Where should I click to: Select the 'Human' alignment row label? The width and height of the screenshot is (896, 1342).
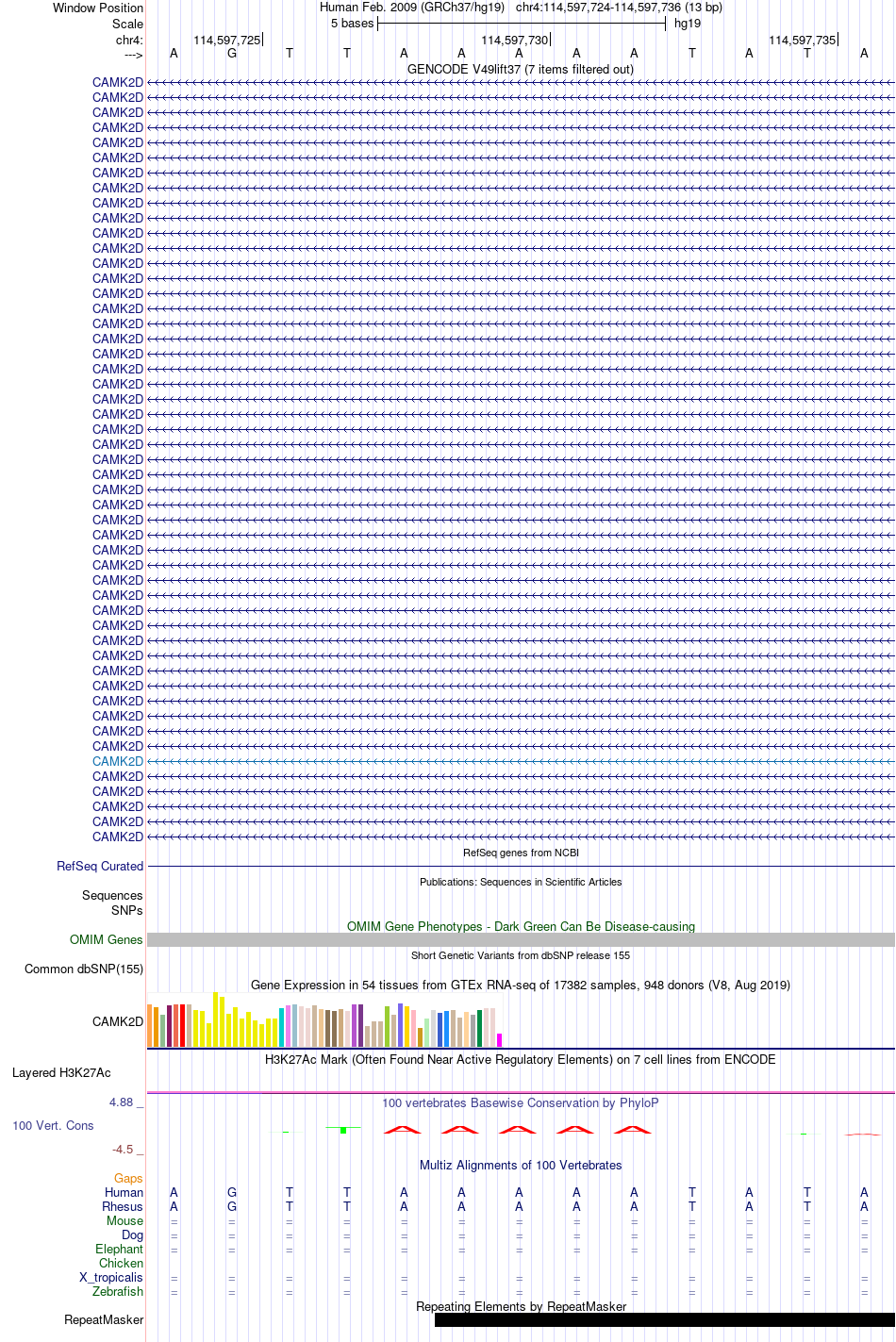[x=124, y=1192]
